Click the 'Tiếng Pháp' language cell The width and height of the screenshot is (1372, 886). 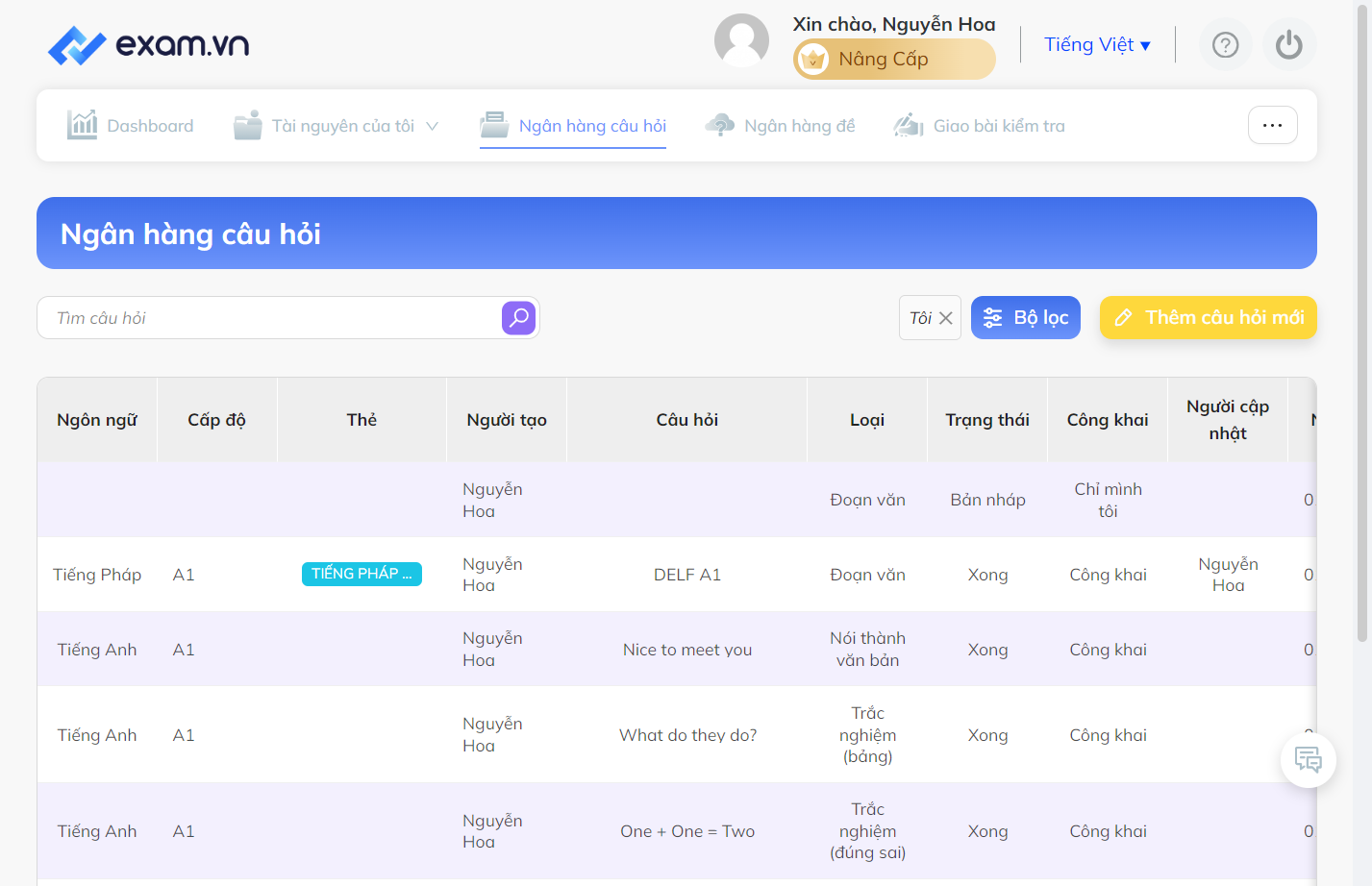tap(97, 575)
